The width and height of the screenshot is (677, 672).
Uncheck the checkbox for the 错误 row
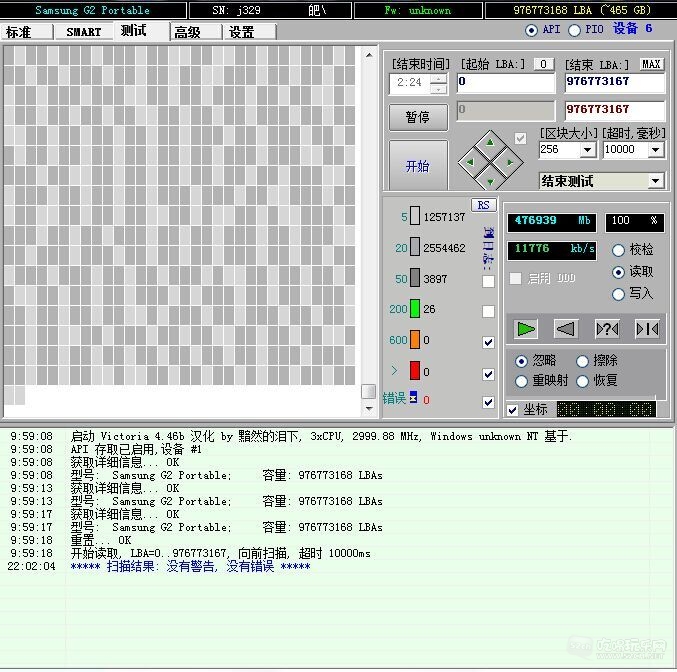(x=488, y=402)
